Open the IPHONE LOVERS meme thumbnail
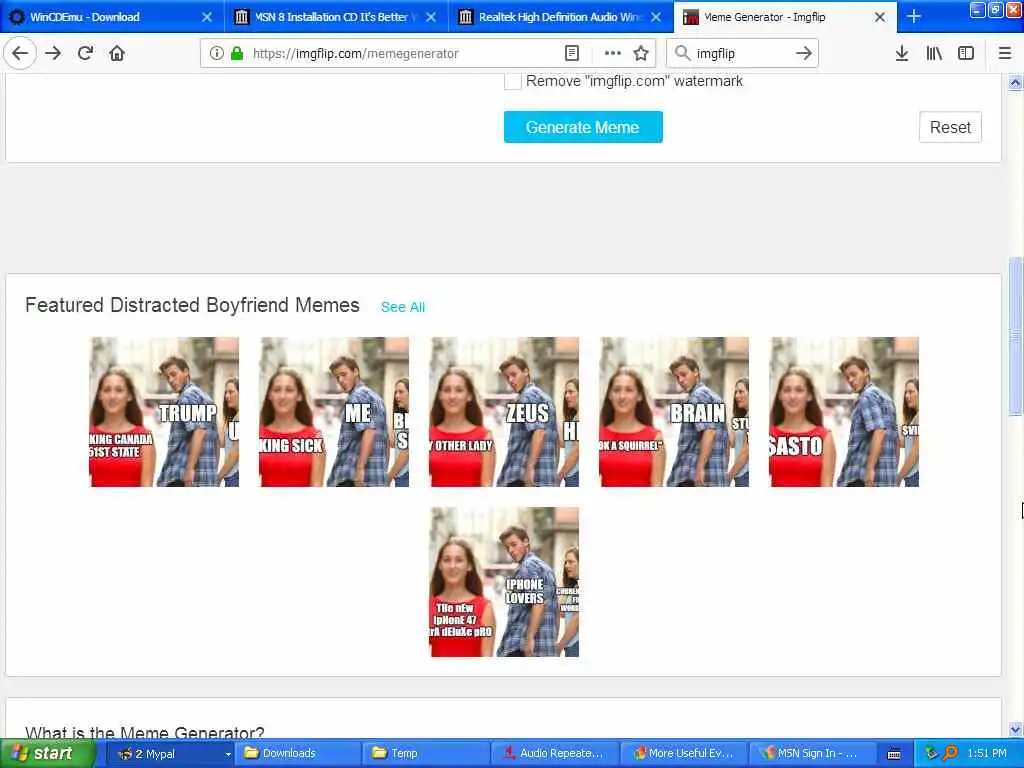Viewport: 1024px width, 768px height. pyautogui.click(x=504, y=582)
